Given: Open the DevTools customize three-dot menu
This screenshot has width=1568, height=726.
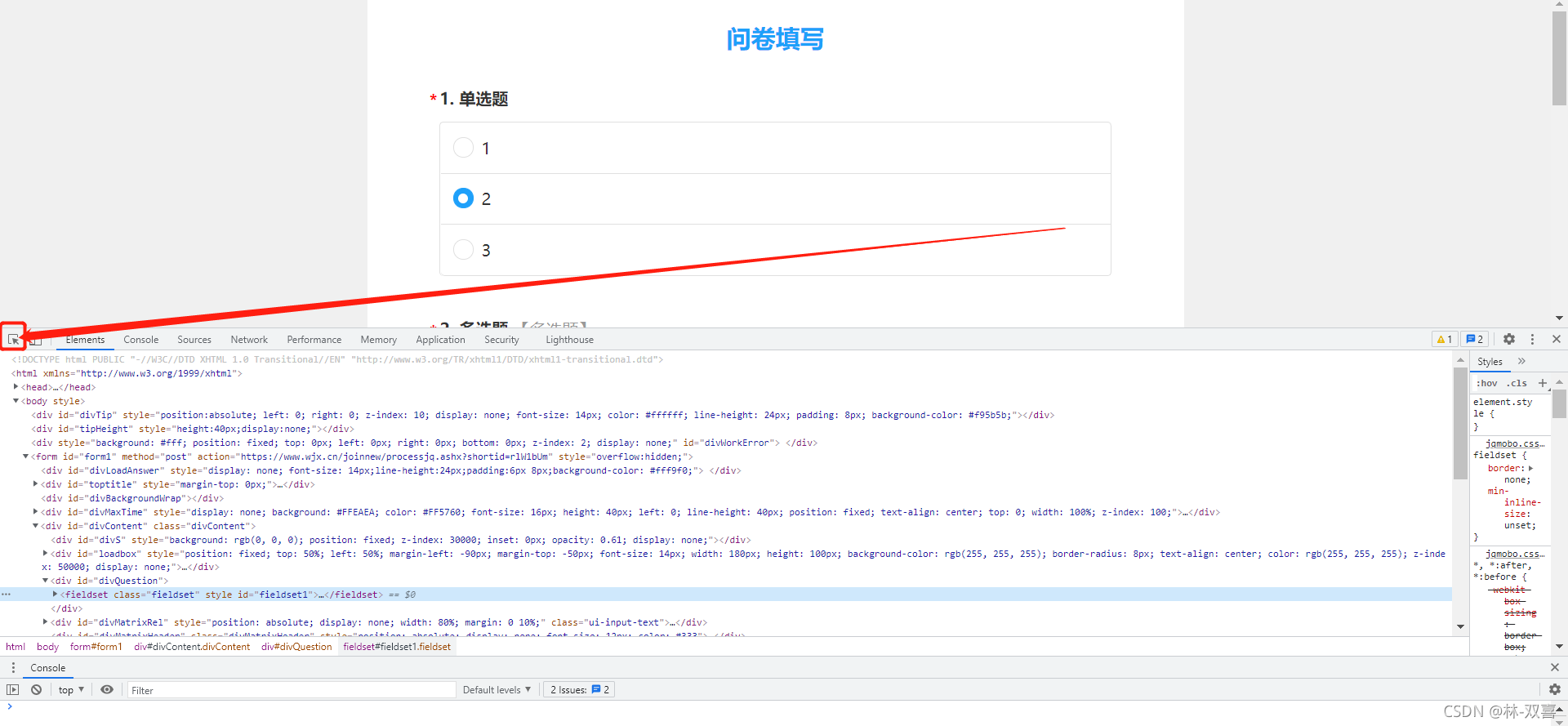Looking at the screenshot, I should (x=1532, y=339).
